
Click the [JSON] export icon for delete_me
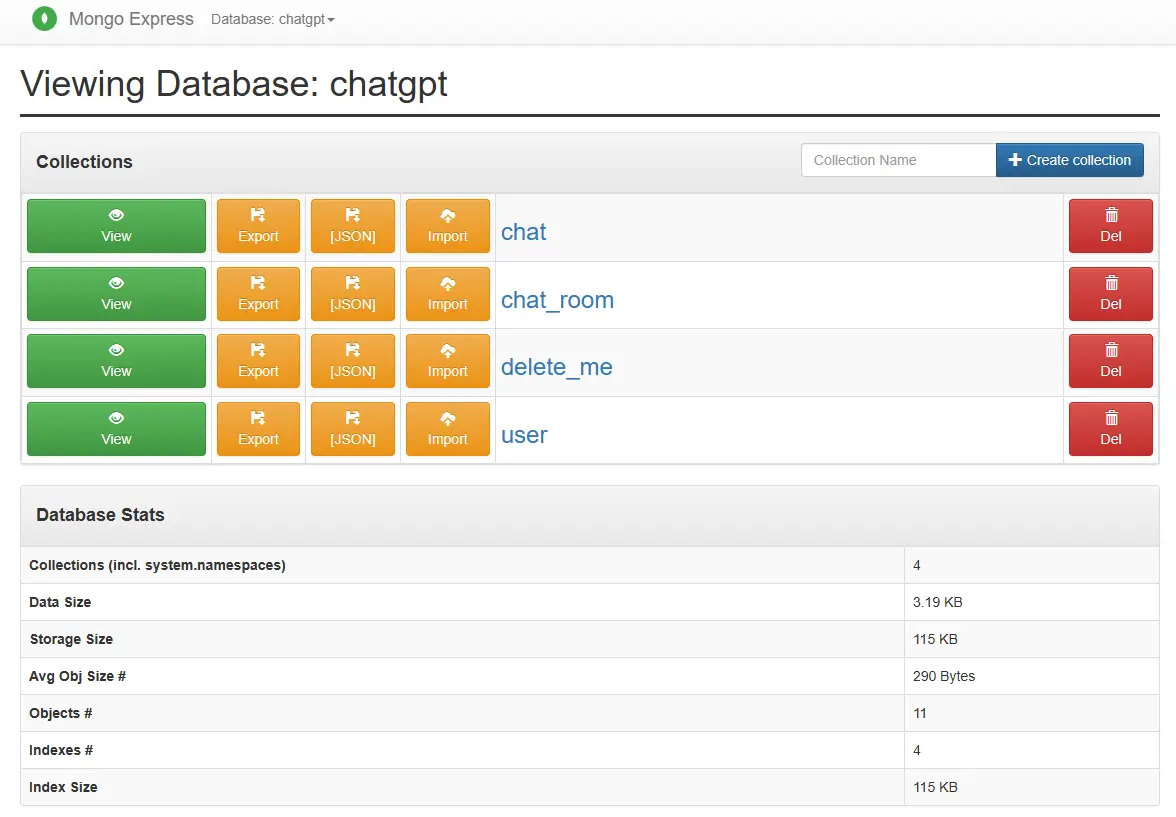(353, 351)
